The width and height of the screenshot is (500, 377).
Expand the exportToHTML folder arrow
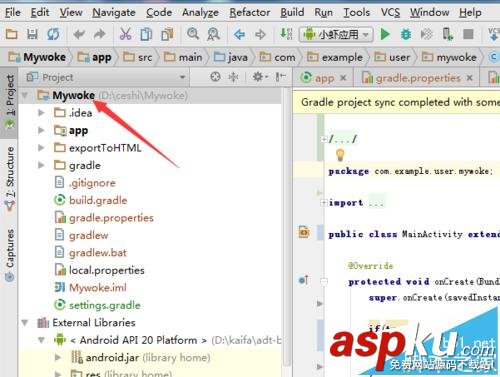(41, 147)
